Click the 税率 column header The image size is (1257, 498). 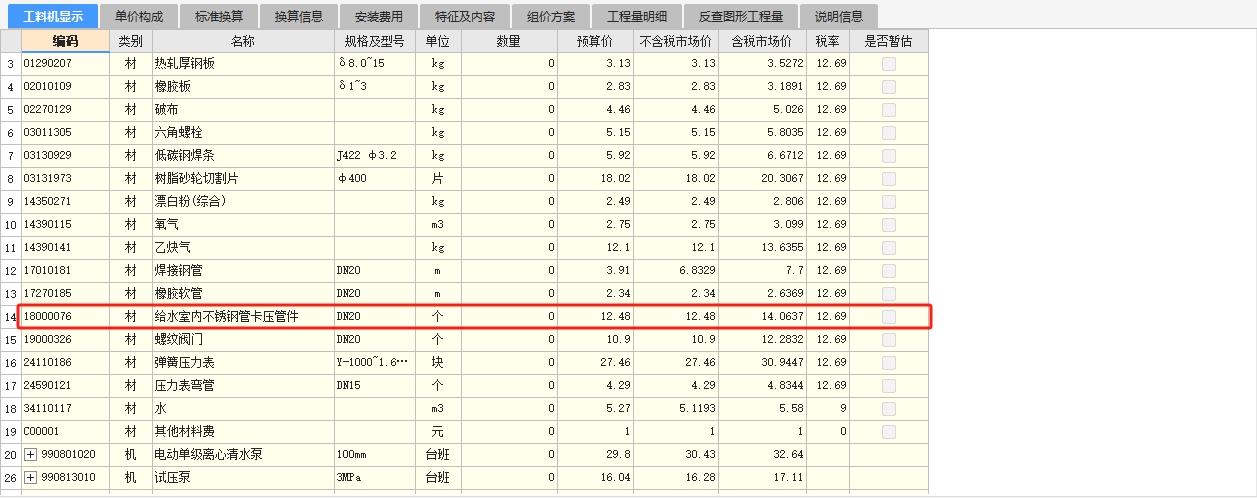click(x=828, y=41)
